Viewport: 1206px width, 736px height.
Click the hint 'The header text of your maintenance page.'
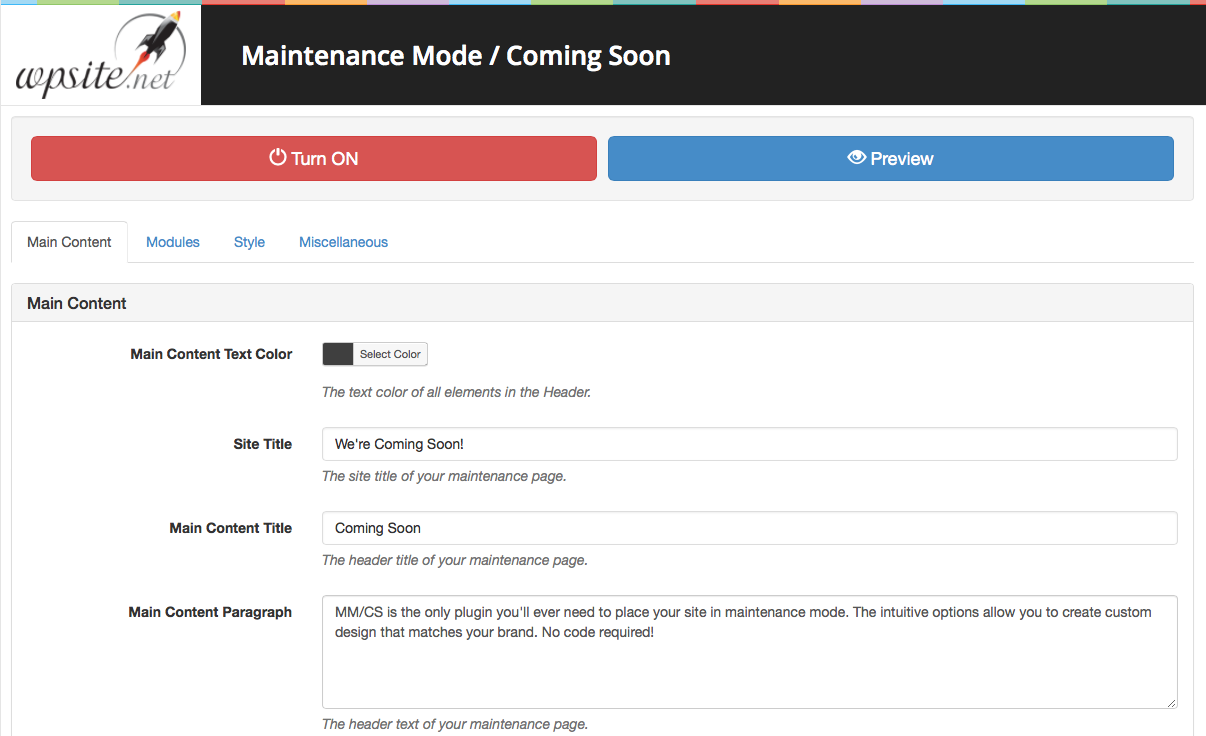coord(455,724)
